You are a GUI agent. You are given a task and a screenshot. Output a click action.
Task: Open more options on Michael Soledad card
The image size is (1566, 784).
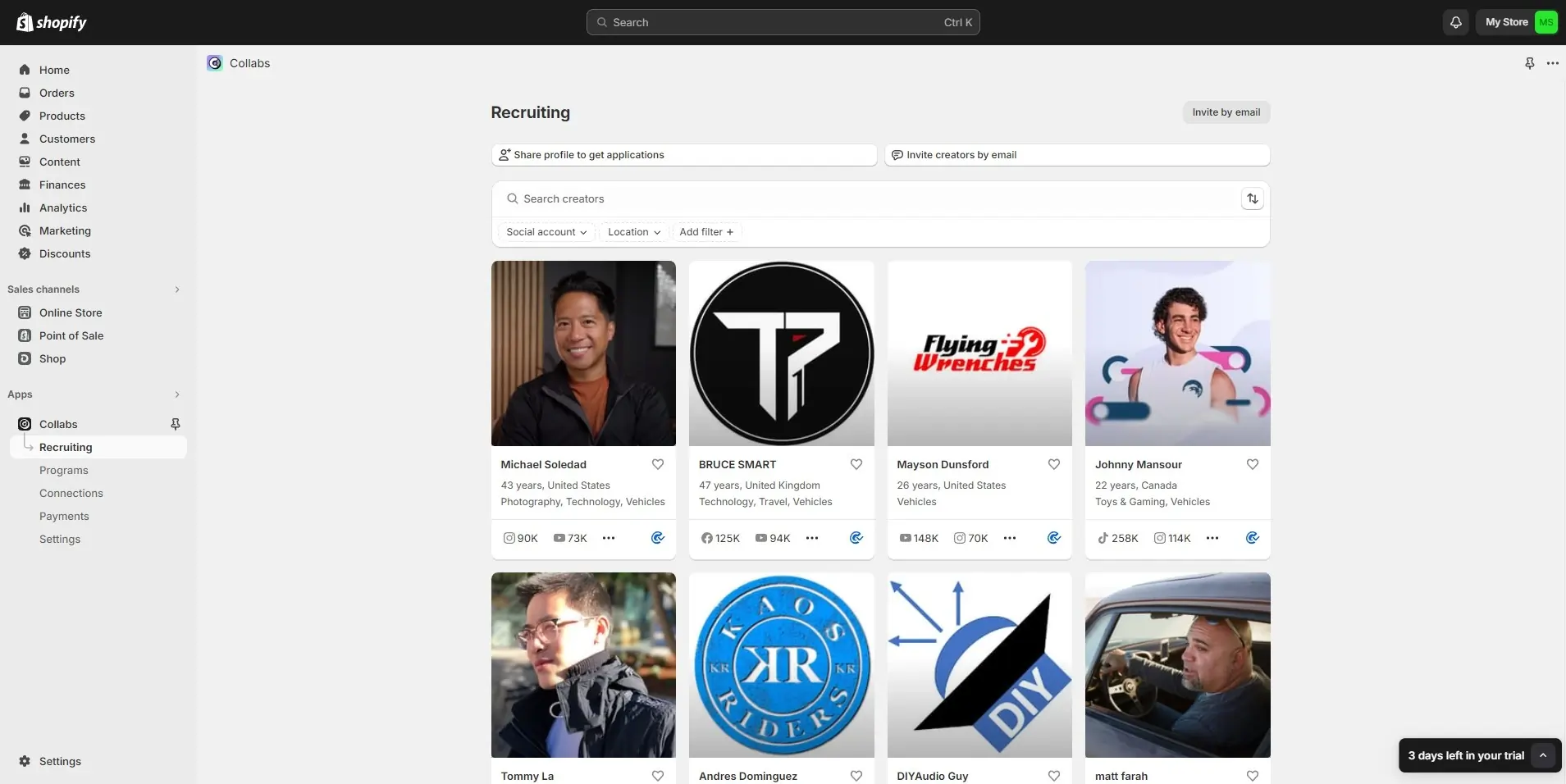pos(609,538)
